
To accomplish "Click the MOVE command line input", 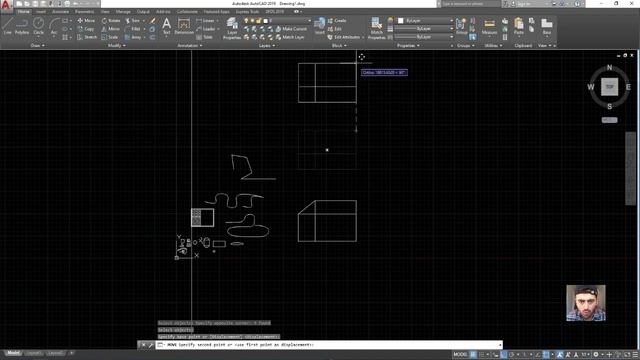I will point(329,345).
